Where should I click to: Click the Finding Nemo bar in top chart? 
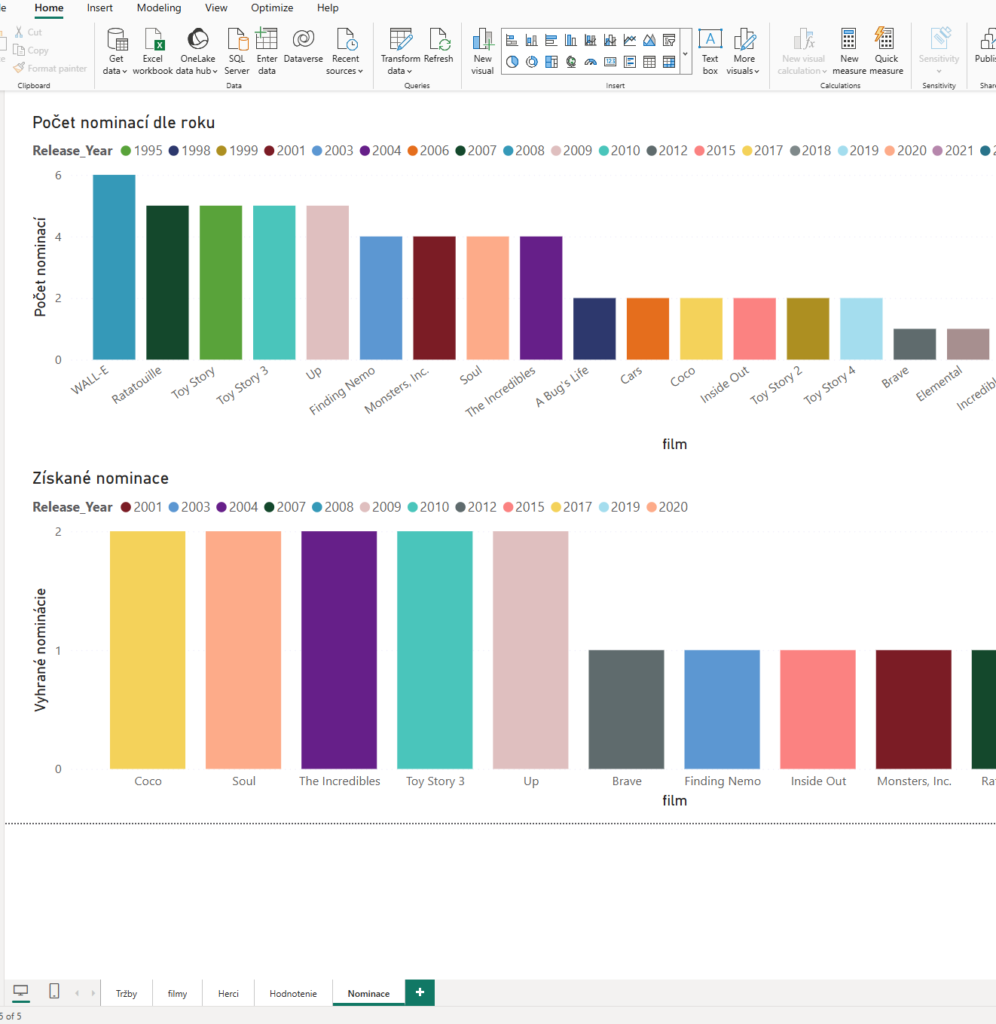(x=381, y=298)
